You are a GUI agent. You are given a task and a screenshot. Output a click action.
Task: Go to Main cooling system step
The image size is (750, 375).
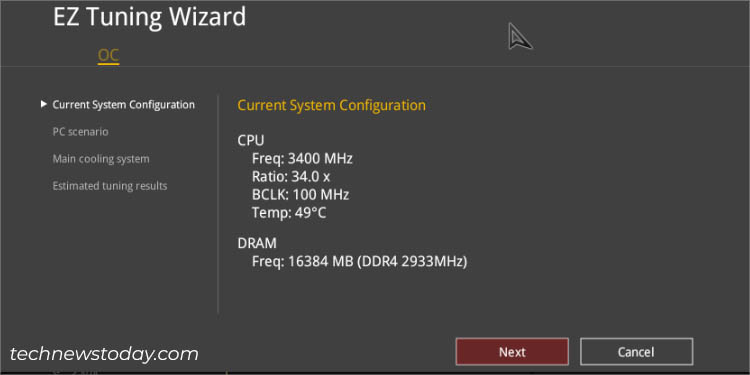[x=101, y=158]
